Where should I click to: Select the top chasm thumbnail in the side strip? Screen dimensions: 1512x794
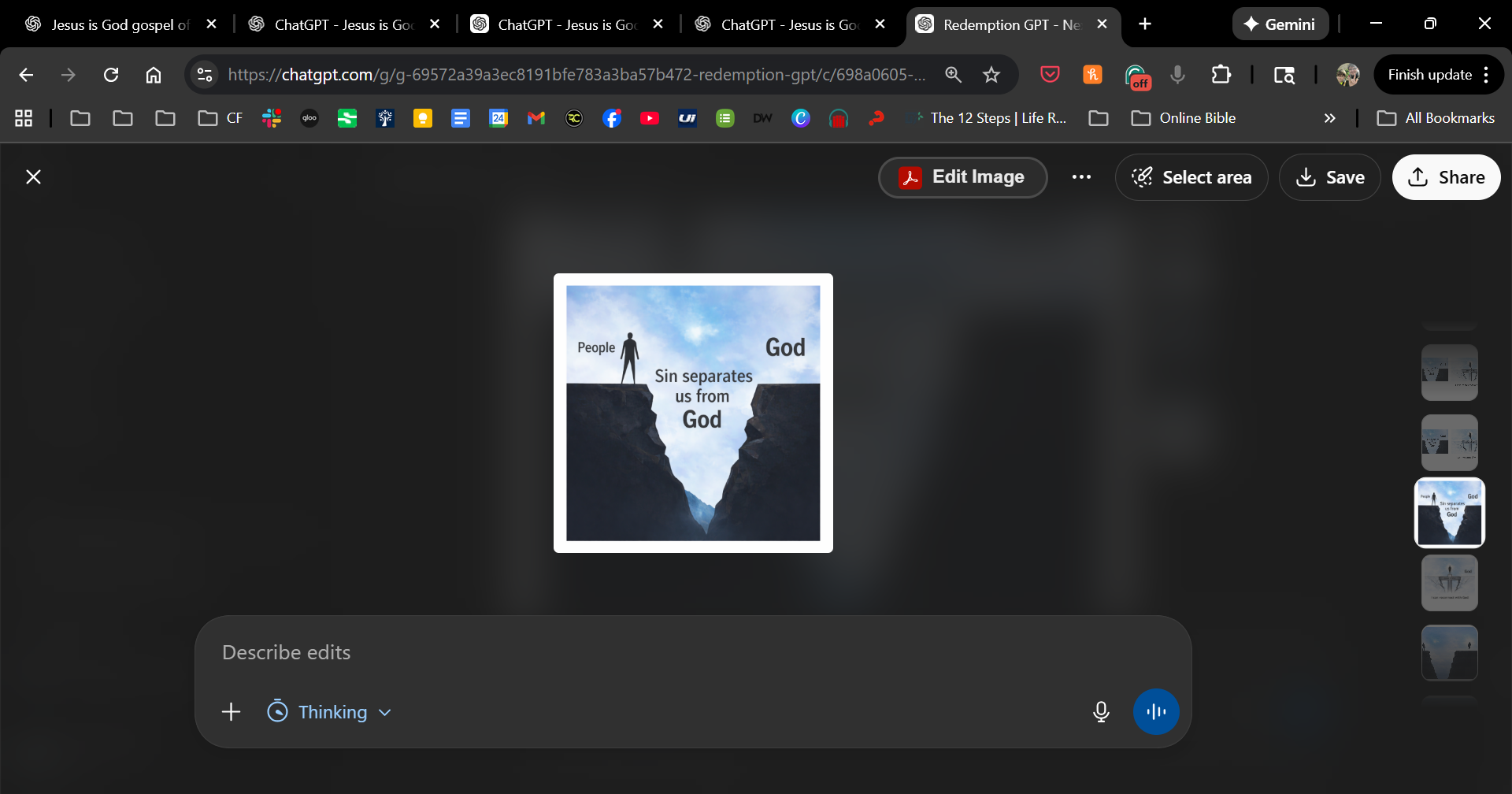pos(1449,373)
